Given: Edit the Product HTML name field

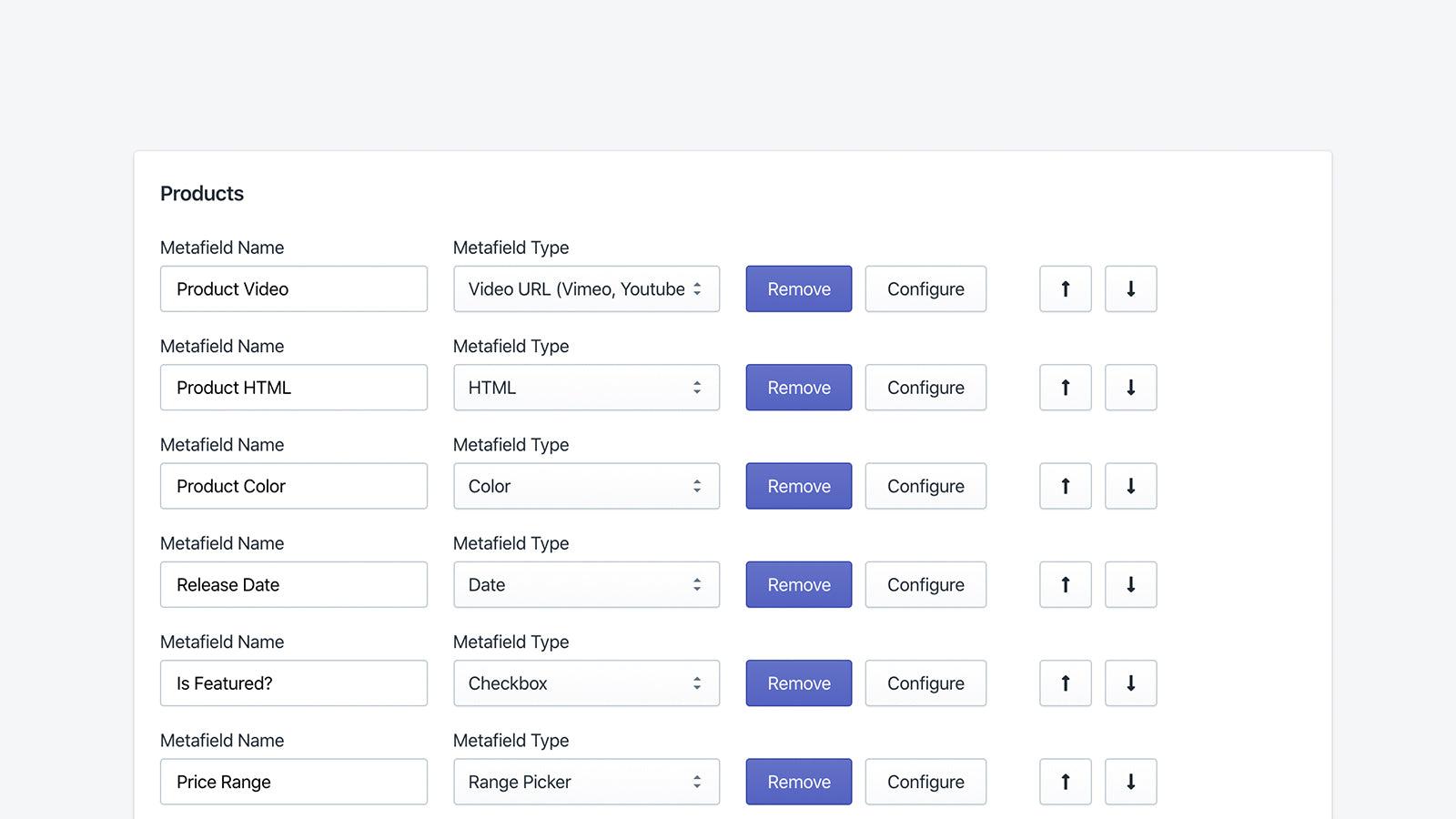Looking at the screenshot, I should (x=293, y=387).
